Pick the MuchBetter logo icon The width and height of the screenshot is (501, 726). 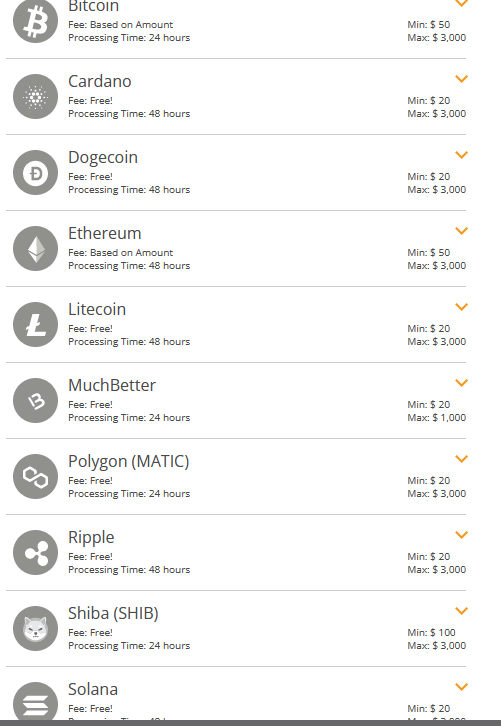35,401
